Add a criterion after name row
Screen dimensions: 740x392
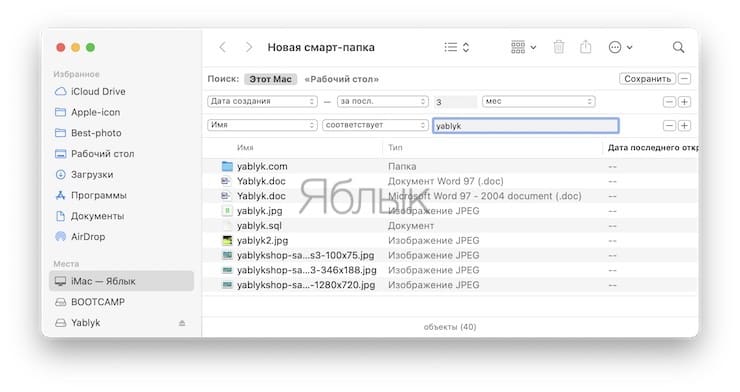point(684,125)
